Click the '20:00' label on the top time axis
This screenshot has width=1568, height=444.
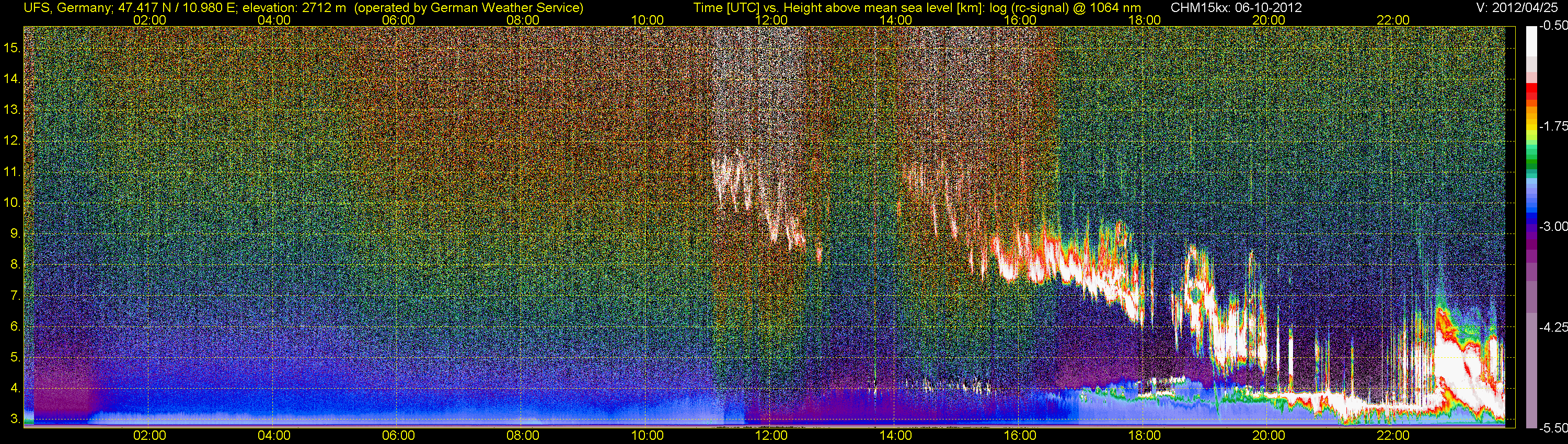[x=1269, y=20]
